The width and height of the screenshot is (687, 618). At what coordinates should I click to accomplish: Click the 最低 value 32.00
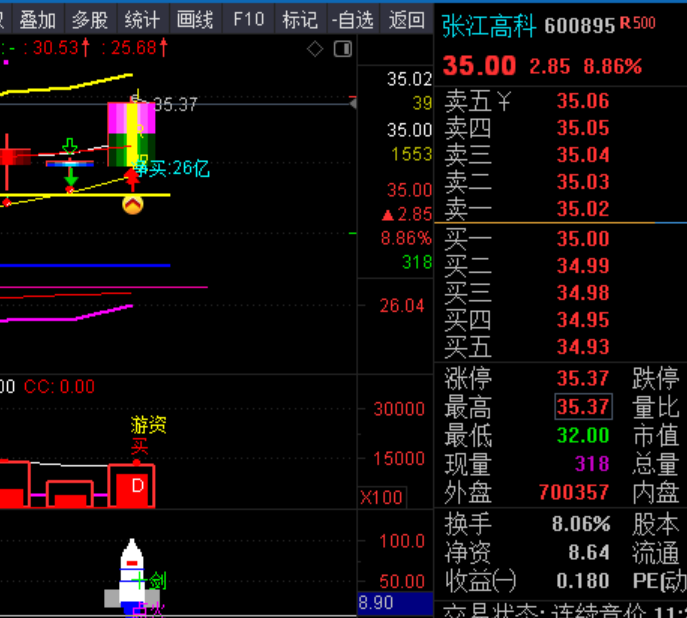(x=583, y=435)
